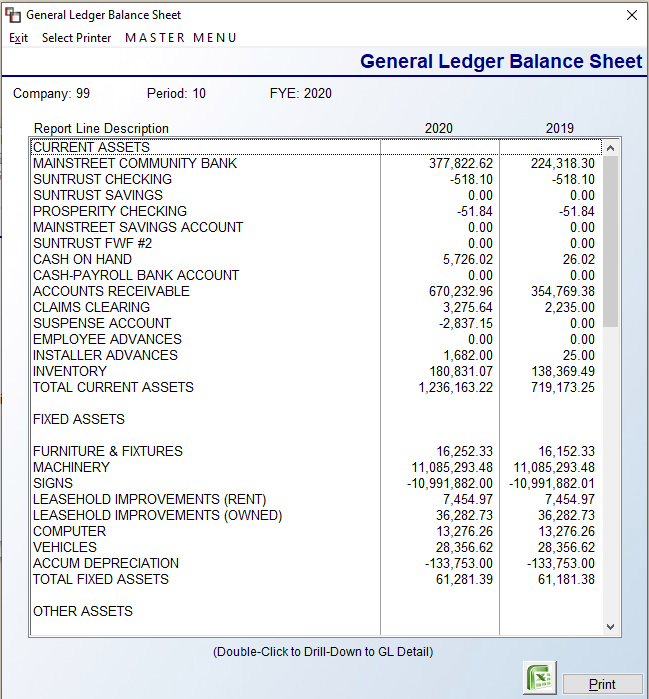Open the Exit menu
This screenshot has width=649, height=699.
pyautogui.click(x=18, y=38)
